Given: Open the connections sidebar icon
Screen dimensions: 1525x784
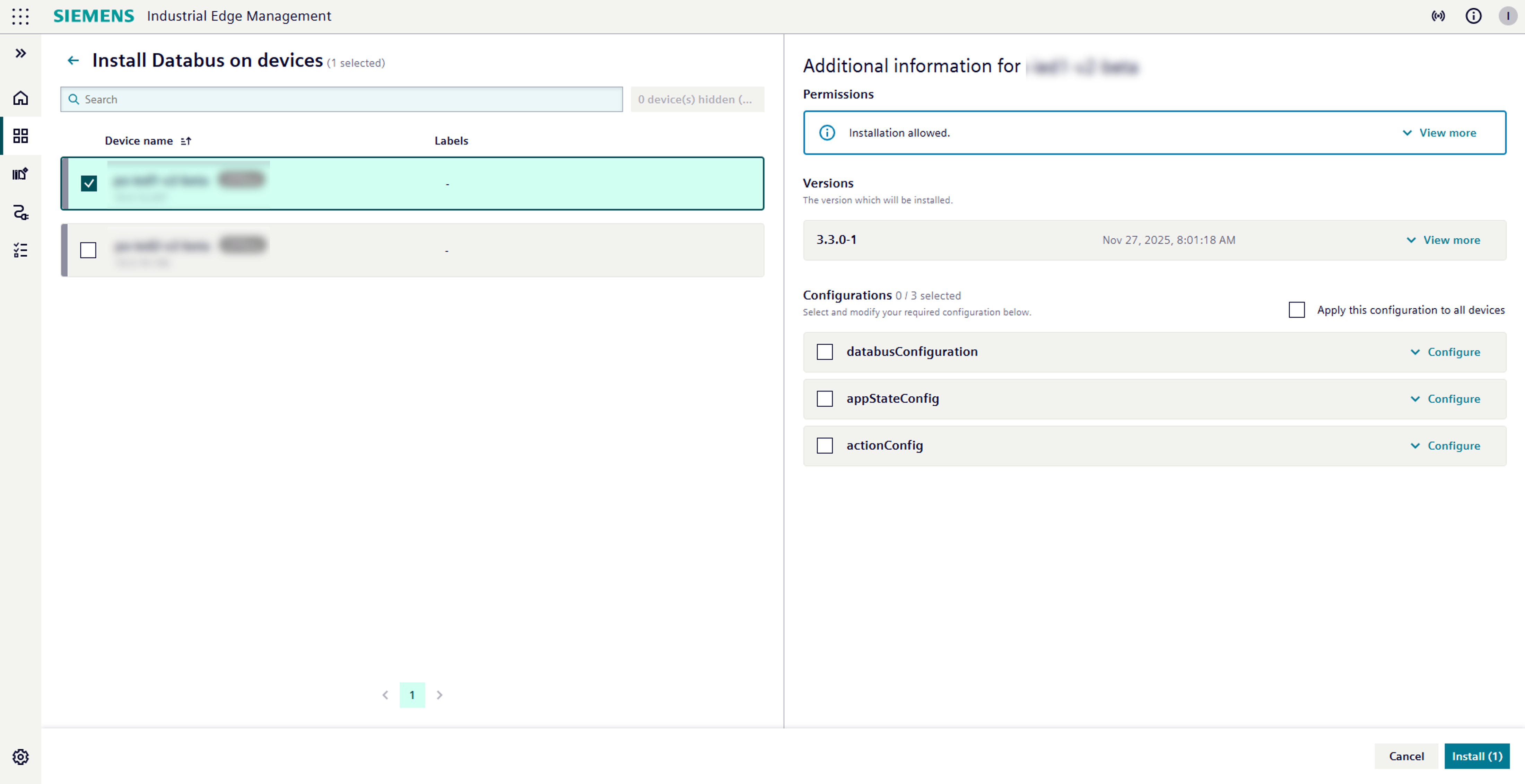Looking at the screenshot, I should [x=21, y=212].
